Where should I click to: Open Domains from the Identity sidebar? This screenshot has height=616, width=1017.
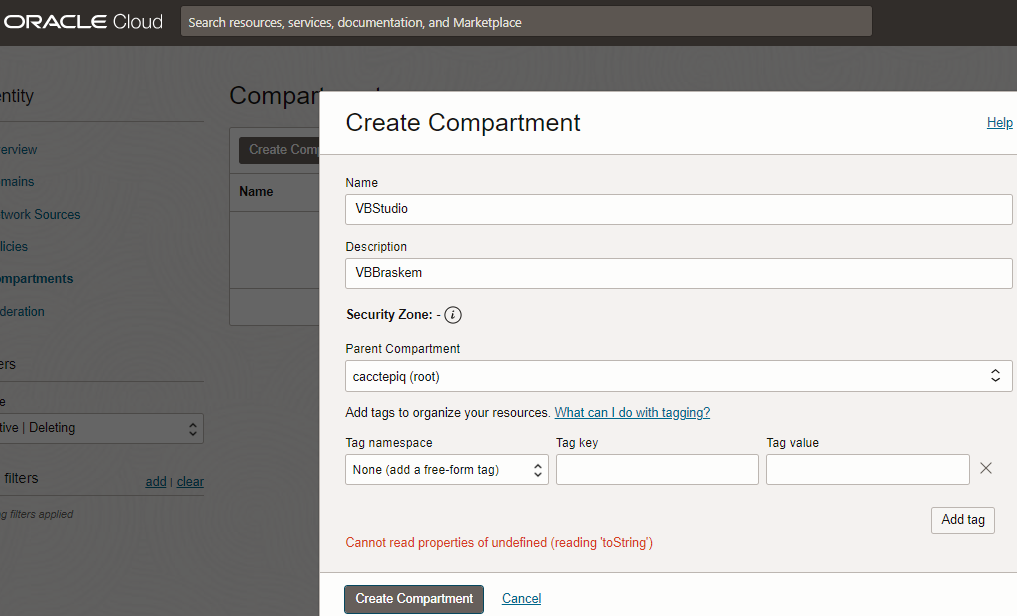pos(15,181)
